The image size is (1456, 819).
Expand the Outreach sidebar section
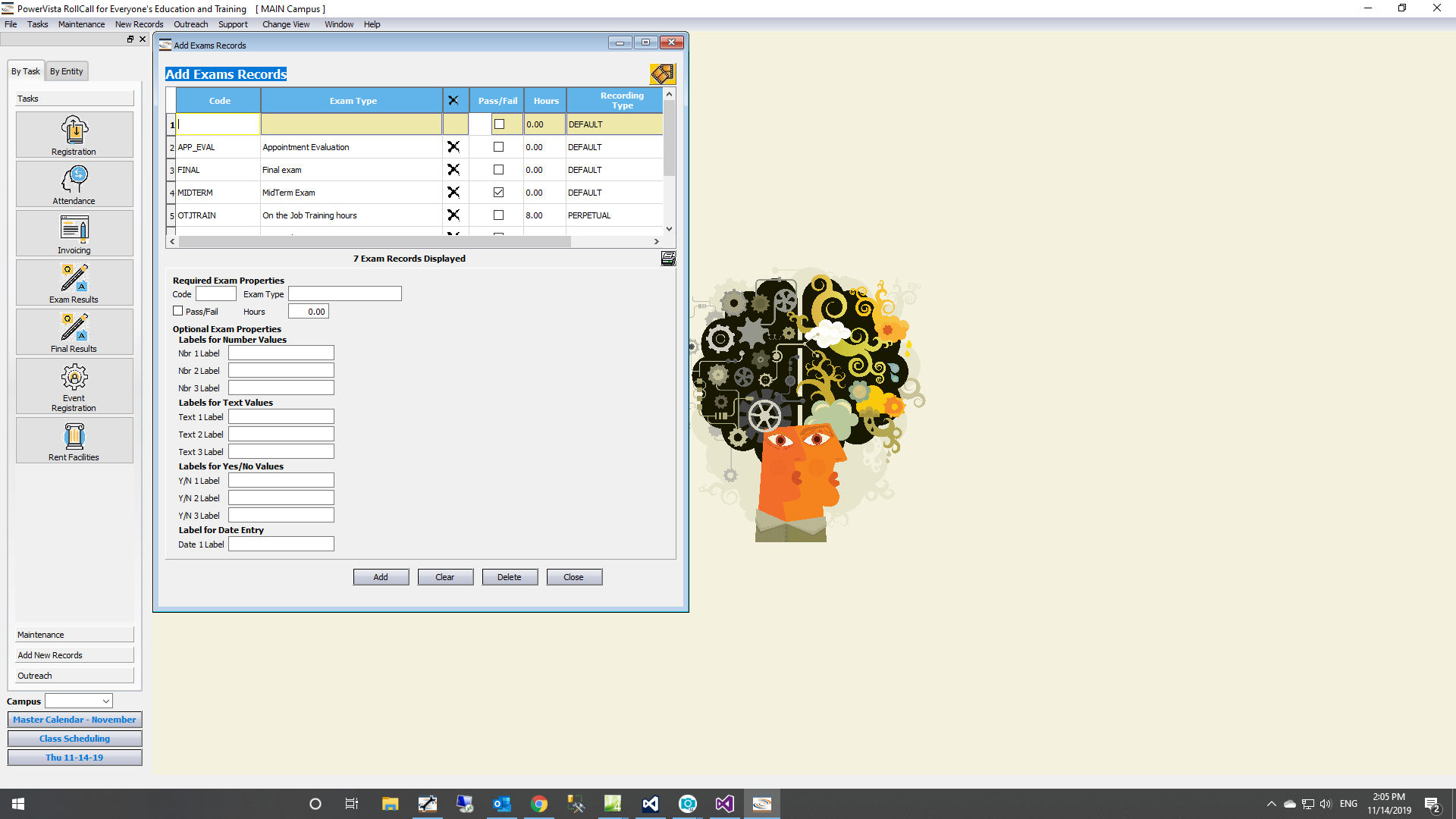pos(74,676)
